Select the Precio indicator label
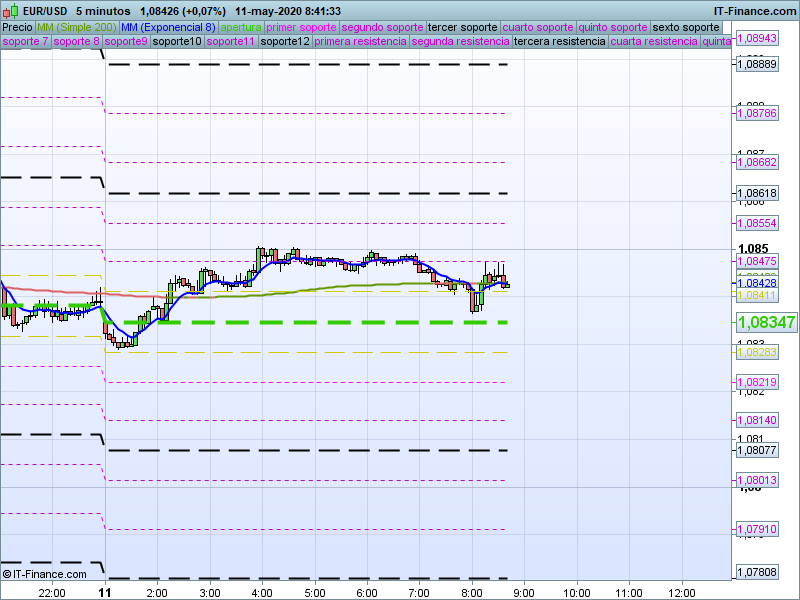This screenshot has width=800, height=600. point(16,27)
